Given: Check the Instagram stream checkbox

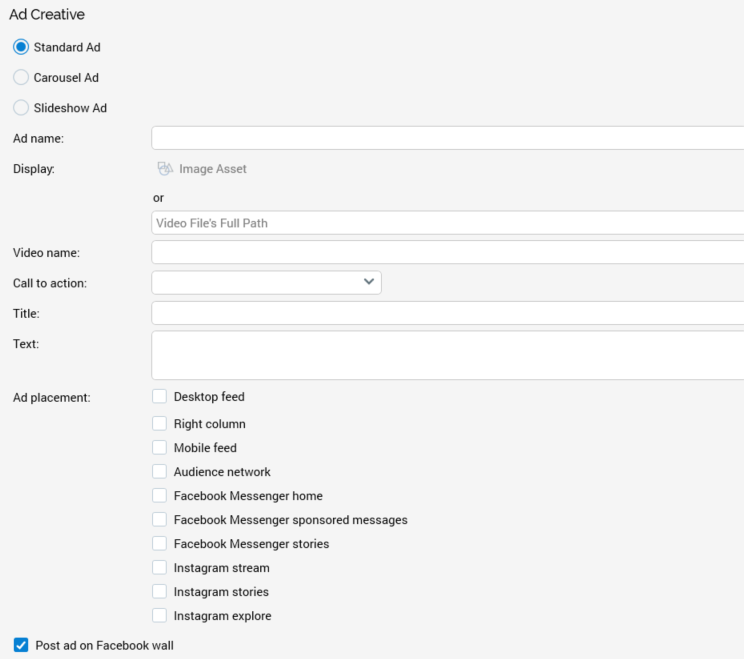Looking at the screenshot, I should click(x=160, y=568).
